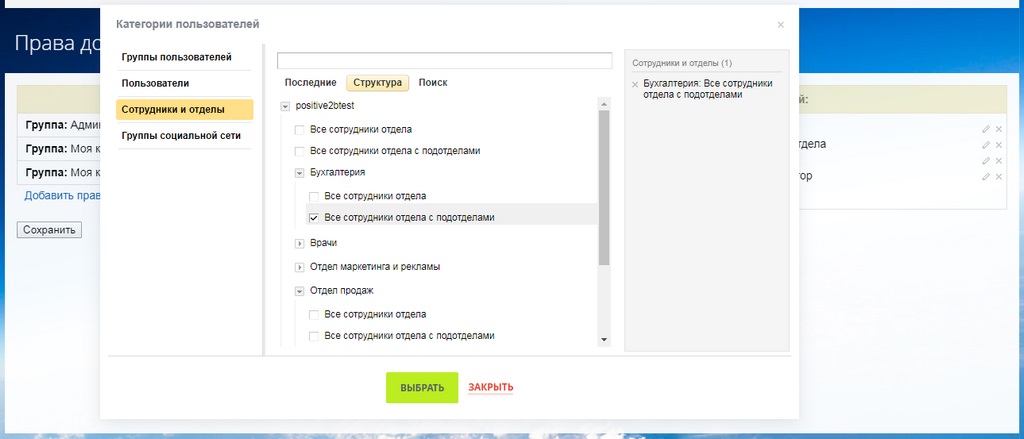1024x439 pixels.
Task: Click the green ВЫБРАТЬ button
Action: point(422,387)
